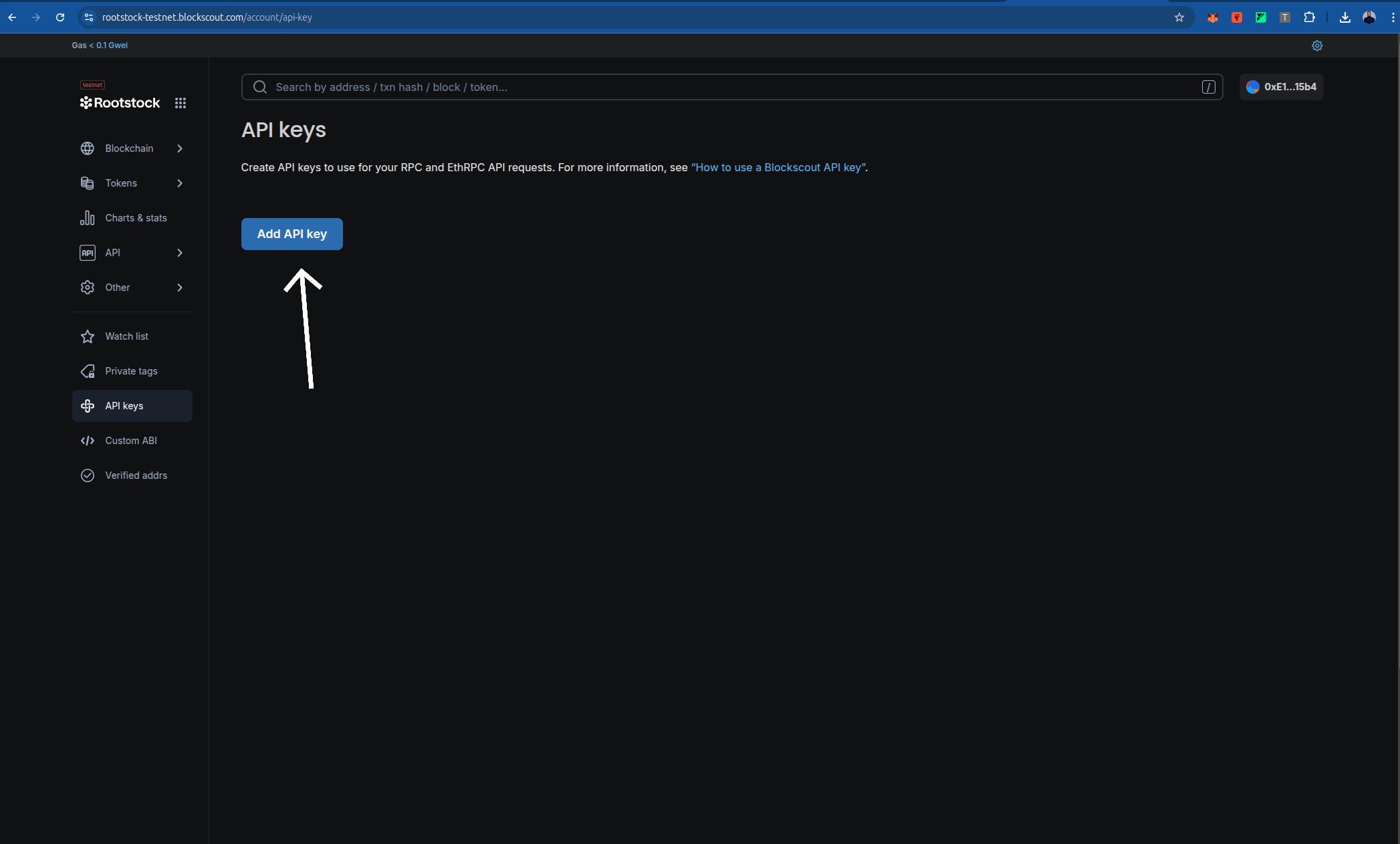1400x844 pixels.
Task: Expand the Tokens menu chevron
Action: click(179, 183)
